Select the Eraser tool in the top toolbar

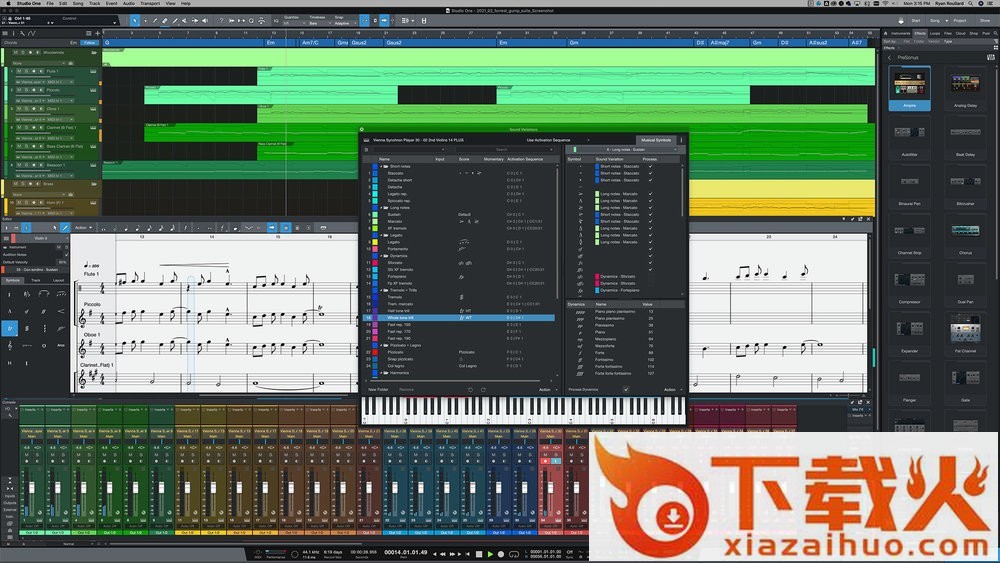[x=165, y=20]
